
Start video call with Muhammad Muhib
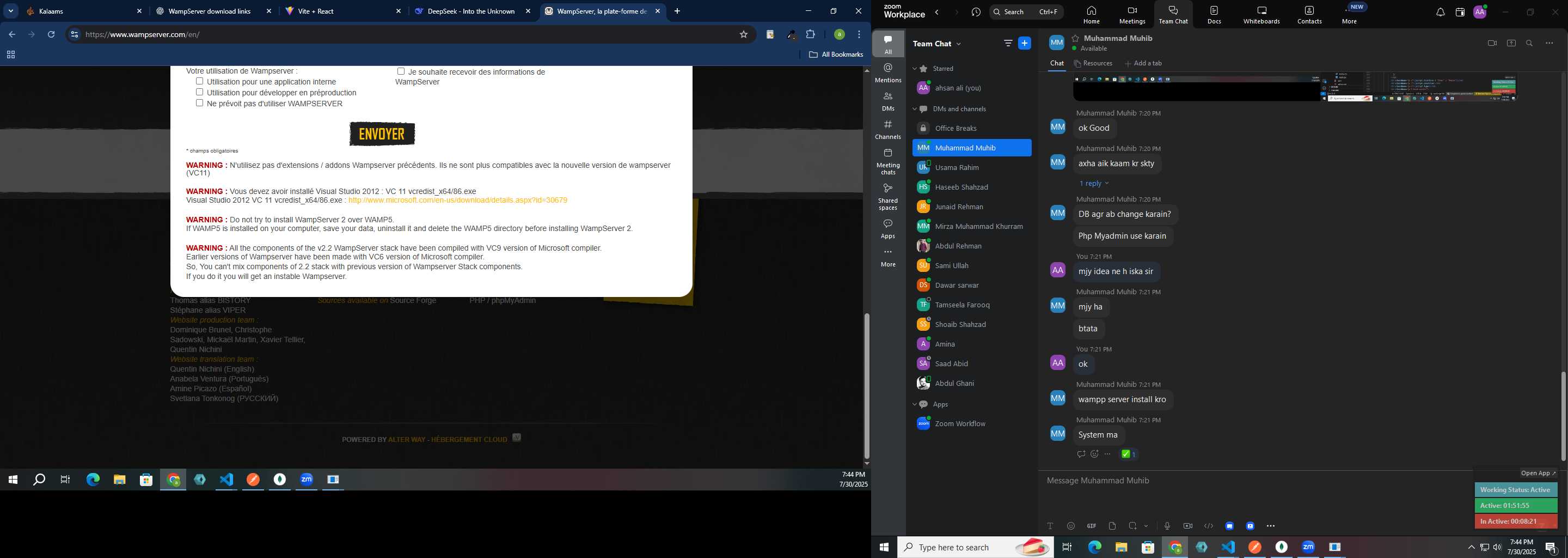[x=1492, y=43]
